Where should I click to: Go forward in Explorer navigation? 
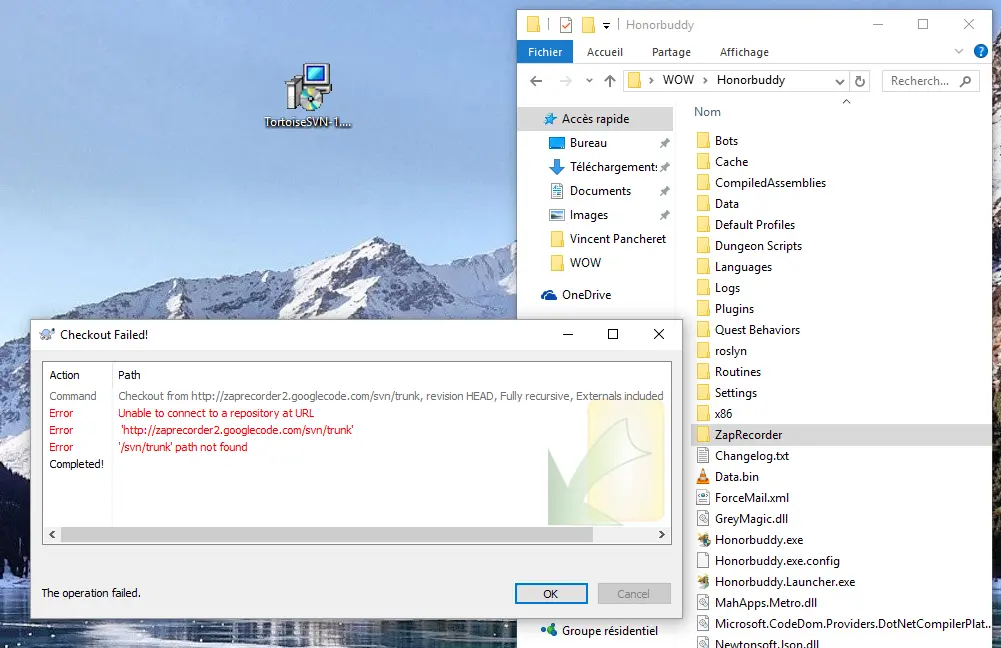tap(565, 81)
